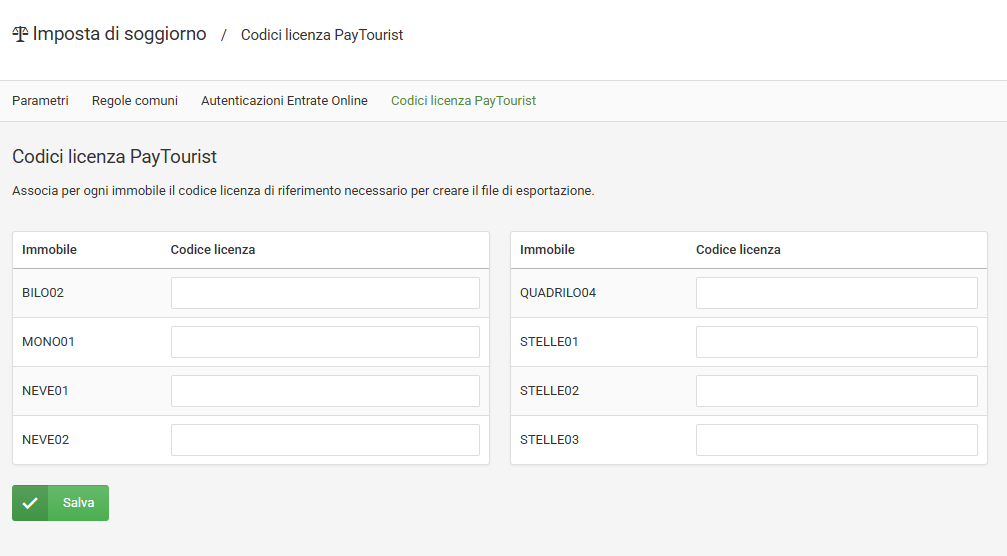Image resolution: width=1007 pixels, height=556 pixels.
Task: Focus the license code field for MONO01
Action: click(325, 342)
